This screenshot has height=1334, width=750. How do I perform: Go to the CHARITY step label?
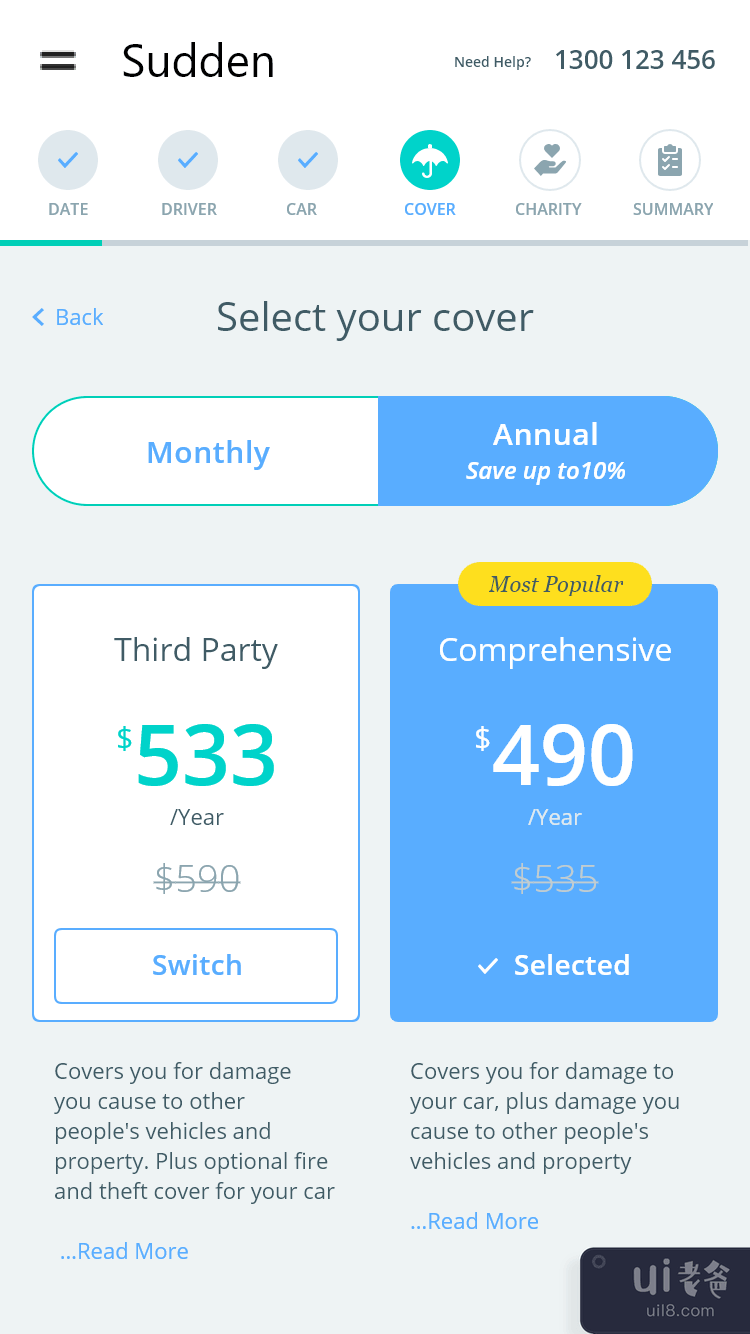[548, 209]
